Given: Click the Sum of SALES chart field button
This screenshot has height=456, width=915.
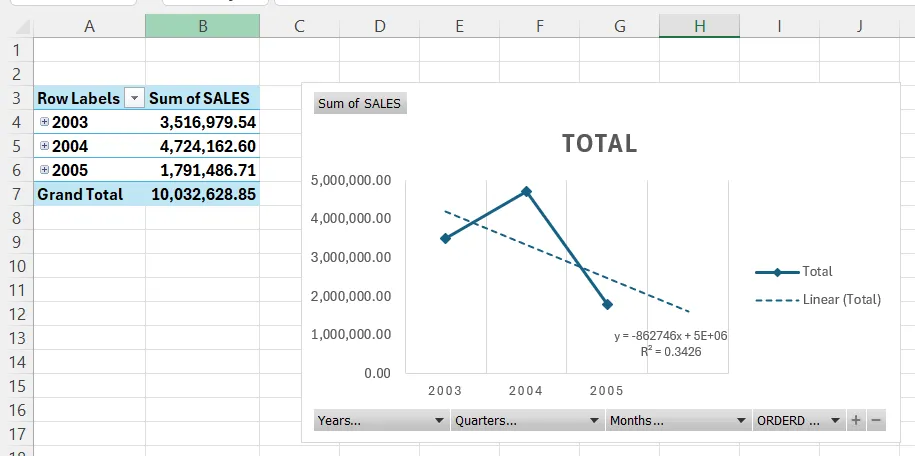Looking at the screenshot, I should [360, 104].
